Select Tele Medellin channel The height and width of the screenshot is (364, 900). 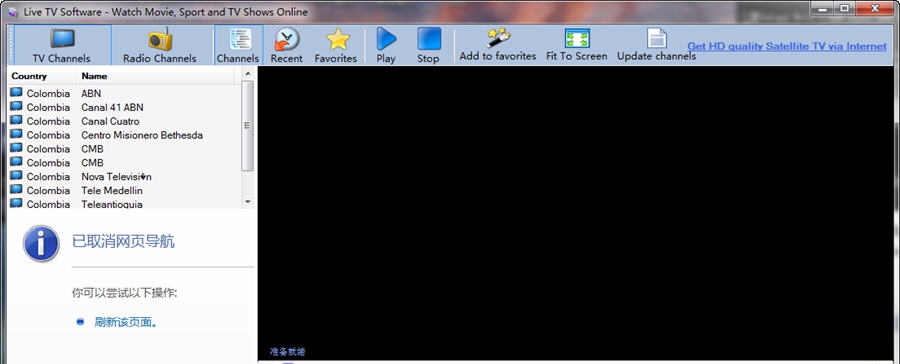point(125,191)
